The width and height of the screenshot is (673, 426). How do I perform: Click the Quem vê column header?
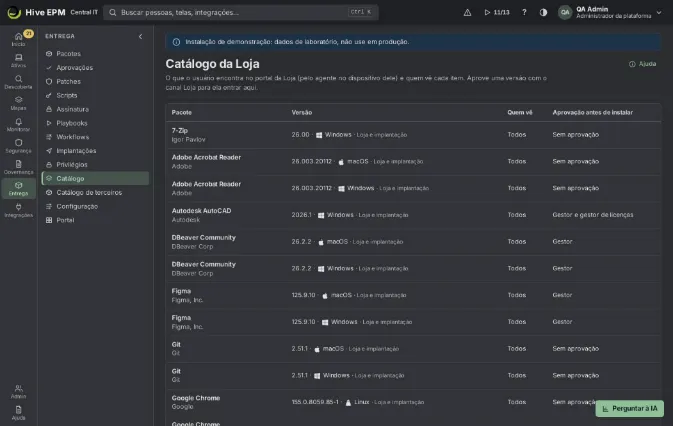click(x=520, y=112)
